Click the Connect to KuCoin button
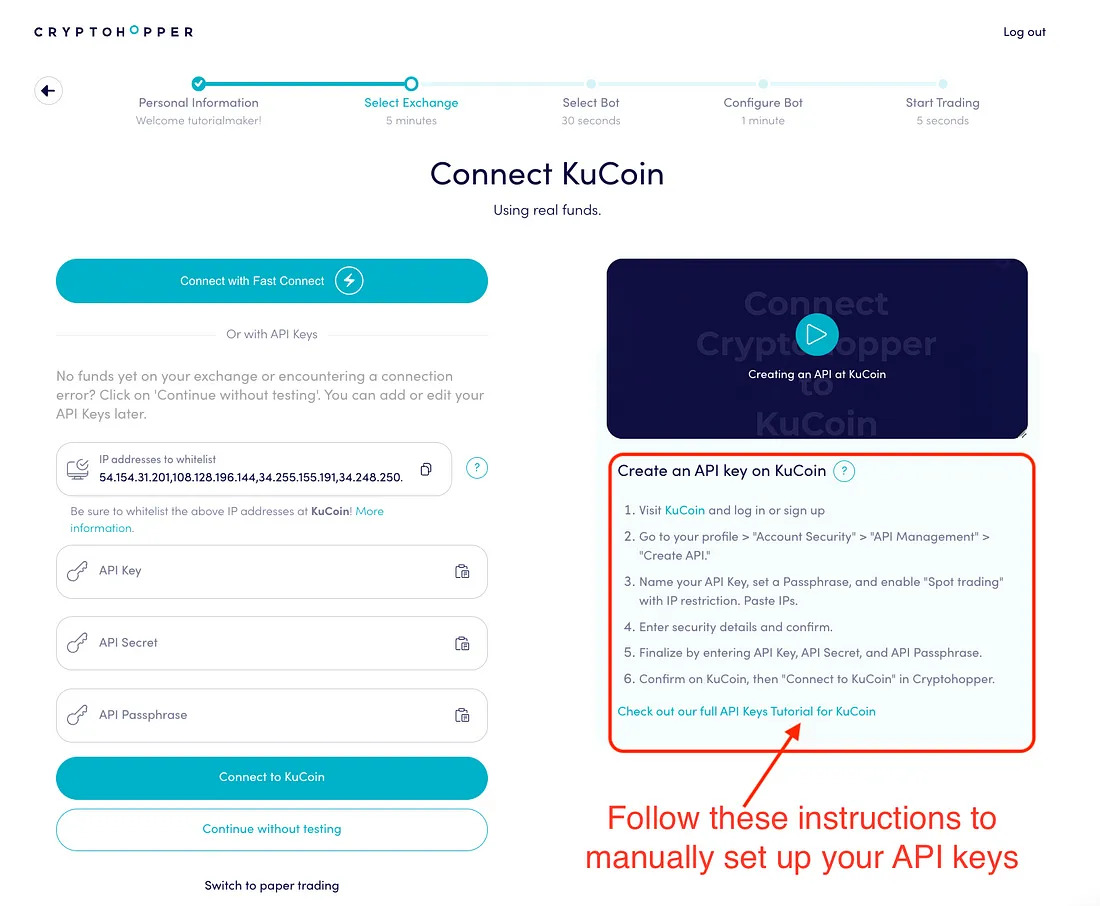Image resolution: width=1100 pixels, height=906 pixels. (x=271, y=778)
